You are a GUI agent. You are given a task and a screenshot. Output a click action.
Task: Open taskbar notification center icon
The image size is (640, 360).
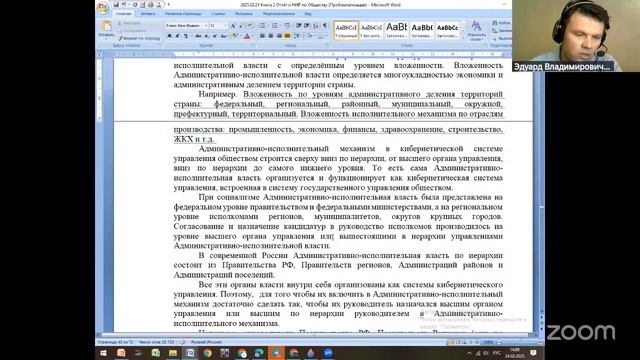click(533, 353)
